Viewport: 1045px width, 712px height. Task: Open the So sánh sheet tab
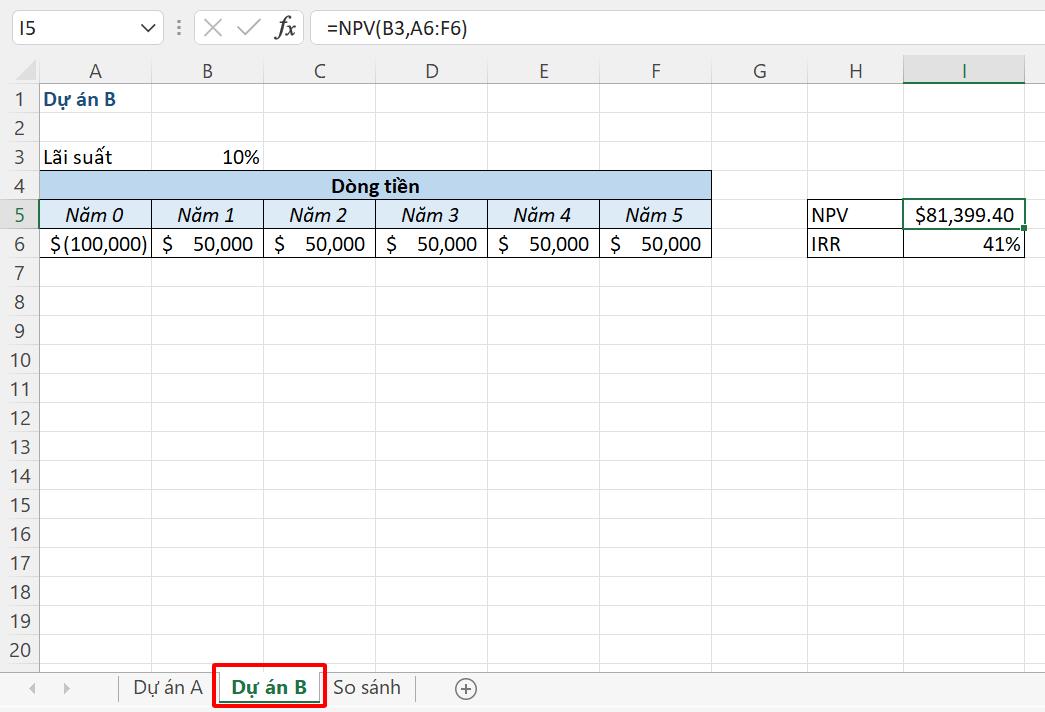(x=367, y=687)
